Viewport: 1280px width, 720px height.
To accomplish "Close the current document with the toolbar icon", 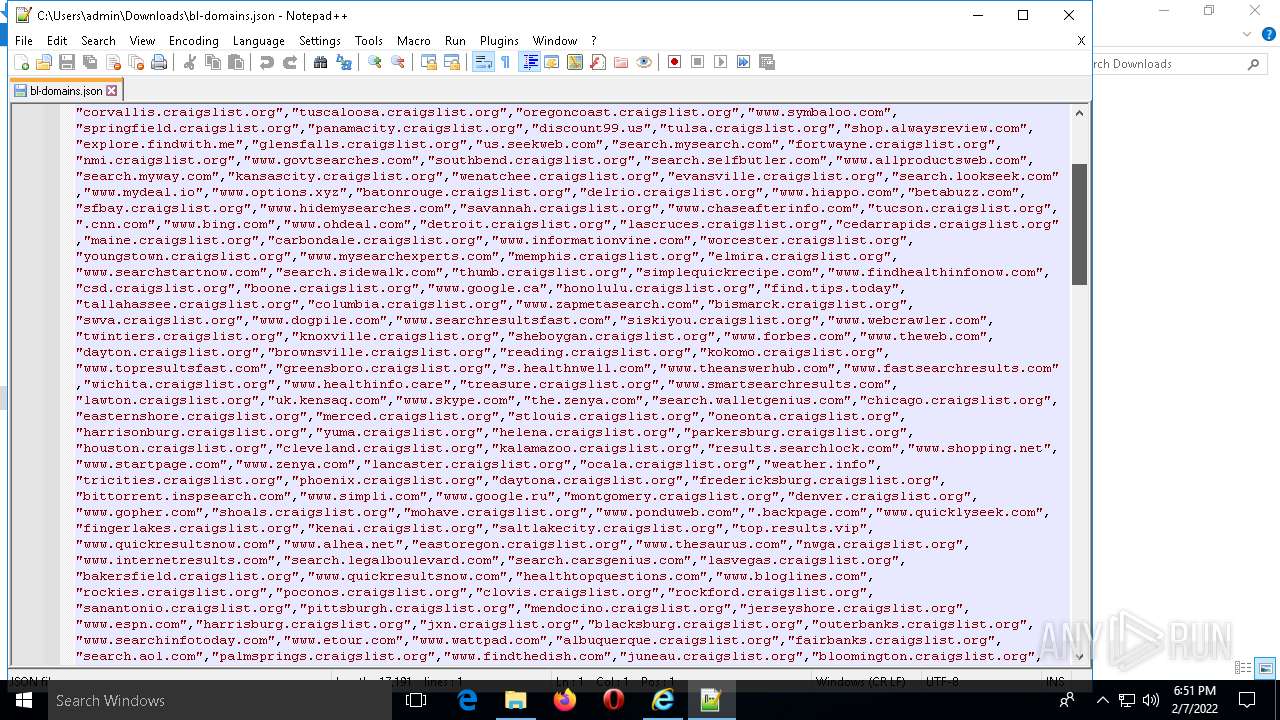I will (113, 62).
